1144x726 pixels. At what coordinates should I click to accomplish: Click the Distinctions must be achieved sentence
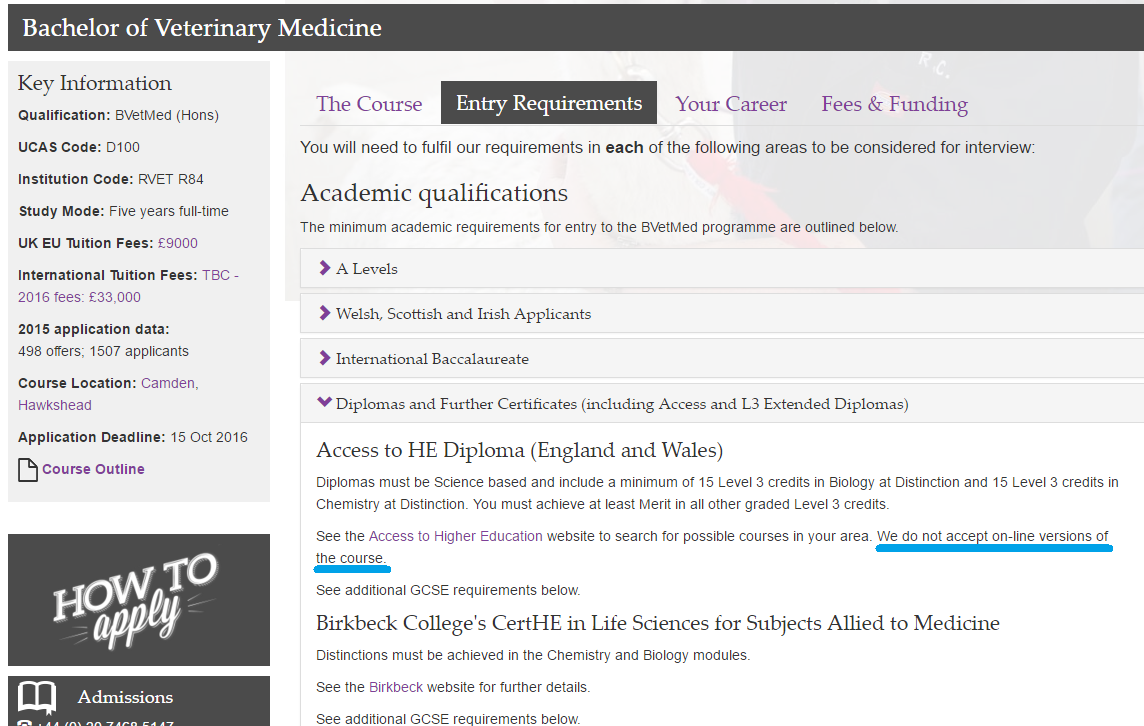click(533, 655)
